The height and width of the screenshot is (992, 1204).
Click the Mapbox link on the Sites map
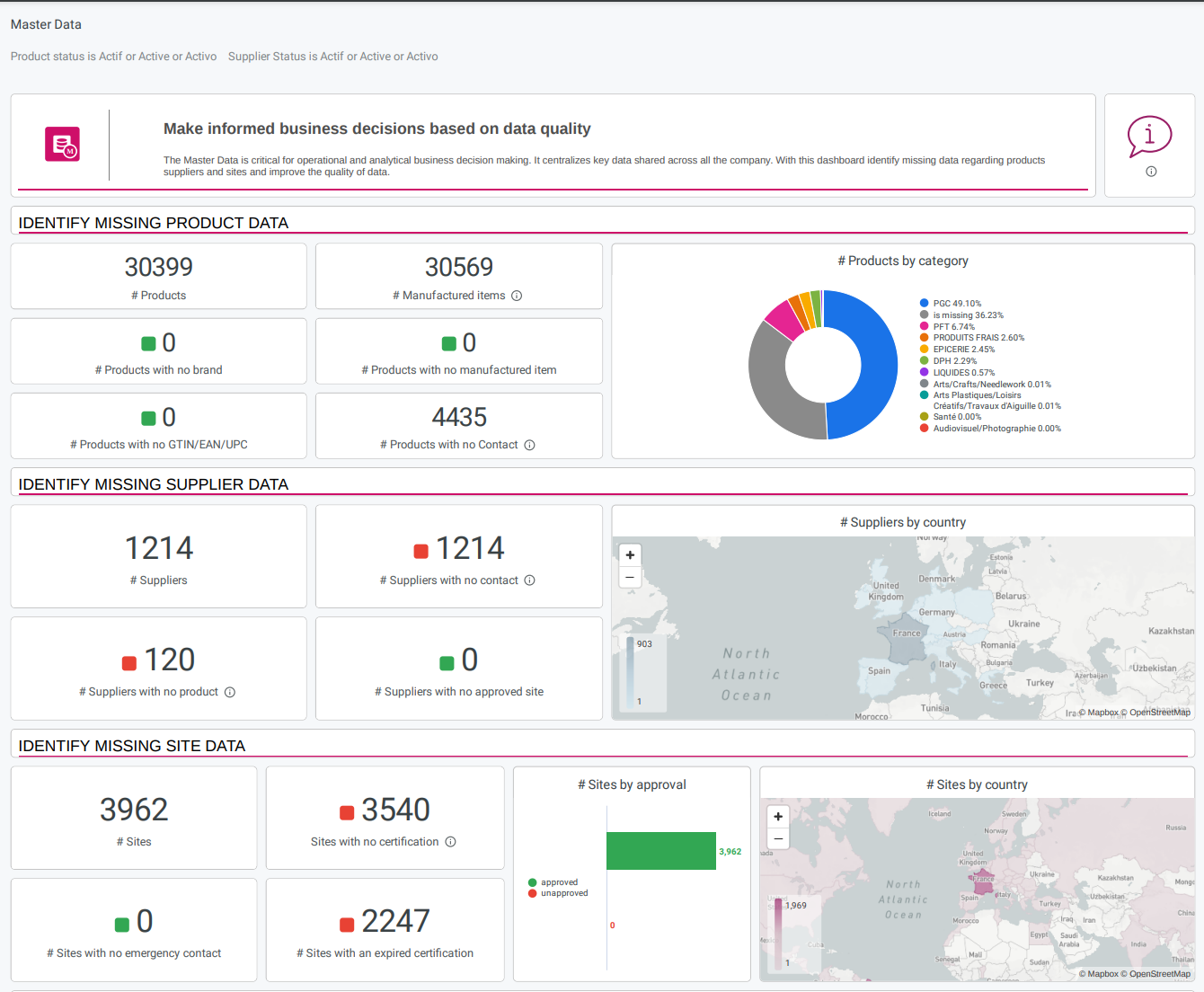coord(1102,973)
